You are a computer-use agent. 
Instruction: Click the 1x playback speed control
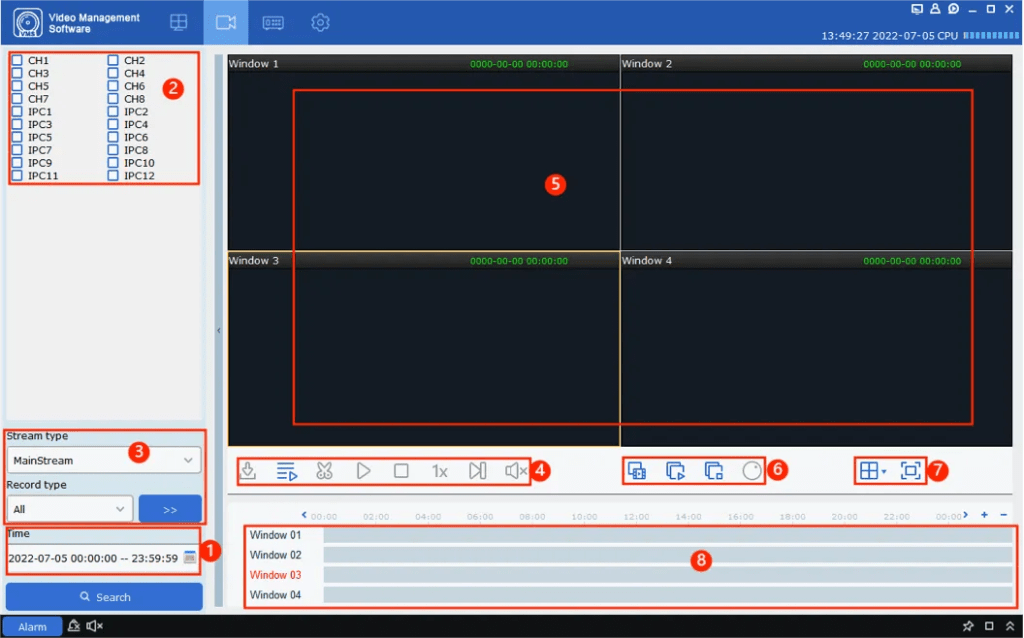pos(439,471)
